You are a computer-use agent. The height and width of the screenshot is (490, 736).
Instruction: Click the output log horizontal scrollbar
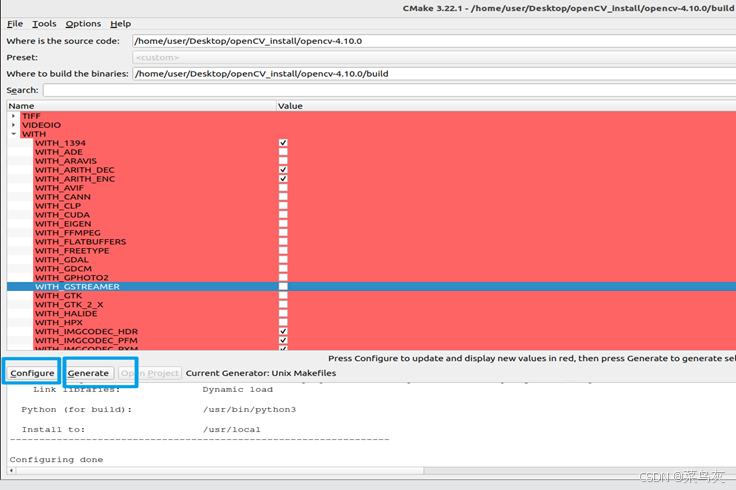coord(220,470)
